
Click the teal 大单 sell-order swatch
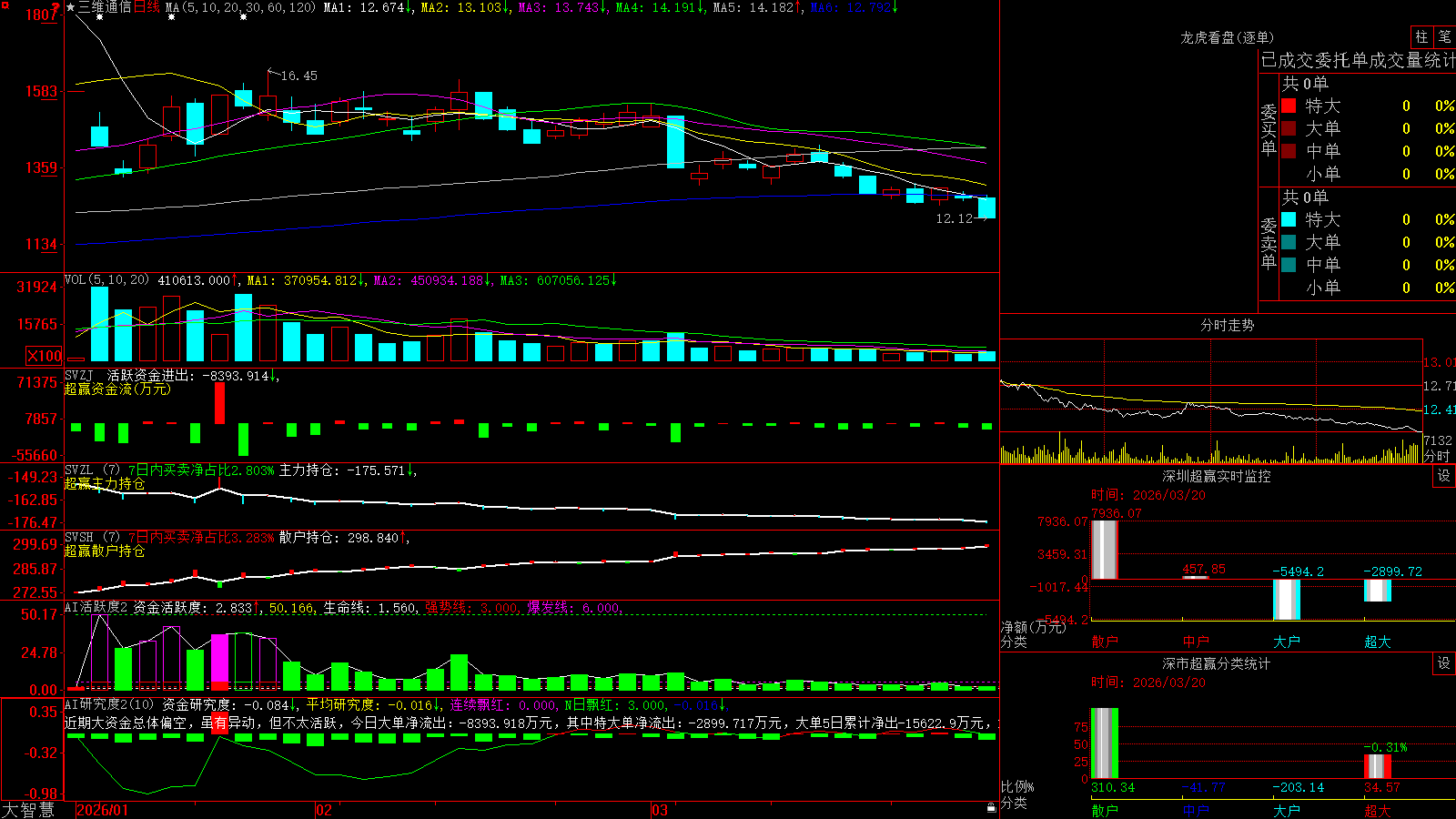pos(1289,242)
